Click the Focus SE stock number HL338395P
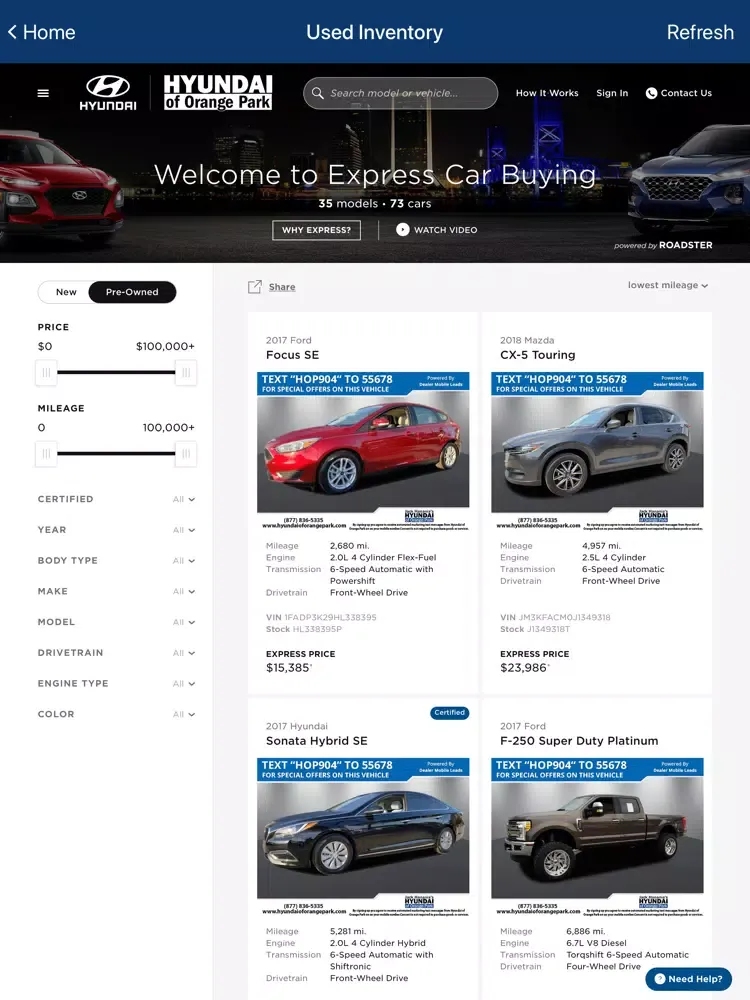Screen dimensions: 750x1000 click(x=317, y=629)
